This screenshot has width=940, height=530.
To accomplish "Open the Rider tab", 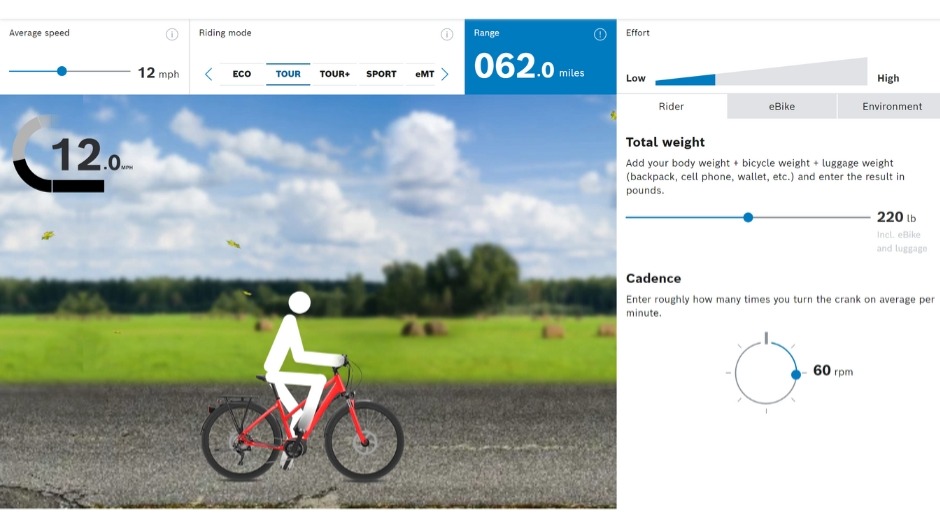I will coord(671,106).
